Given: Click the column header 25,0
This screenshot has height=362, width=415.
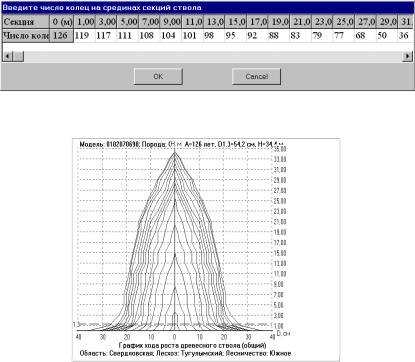Looking at the screenshot, I should pos(344,22).
